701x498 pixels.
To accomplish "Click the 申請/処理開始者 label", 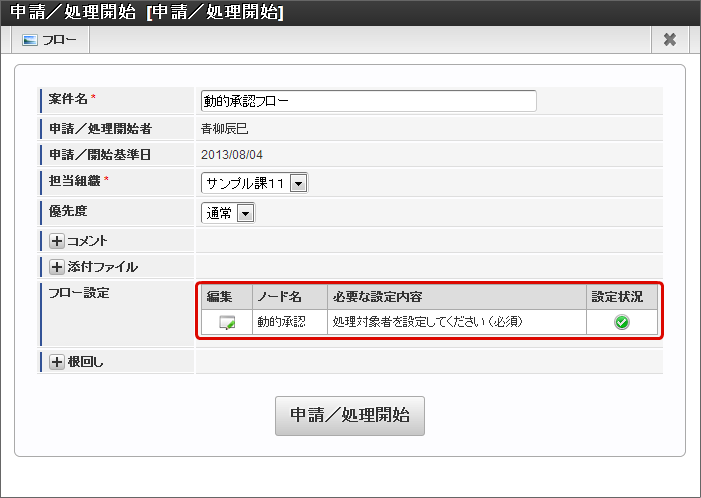I will pyautogui.click(x=100, y=129).
